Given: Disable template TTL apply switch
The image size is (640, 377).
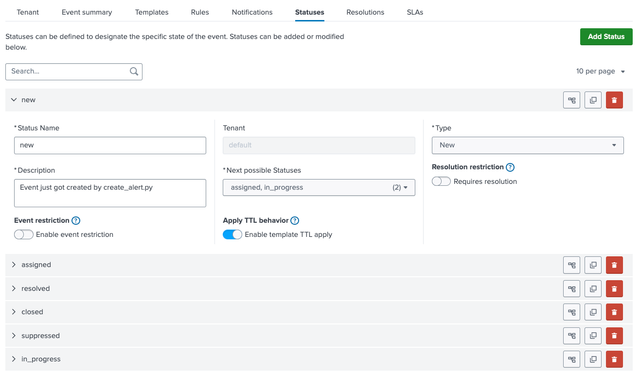Looking at the screenshot, I should [x=232, y=235].
